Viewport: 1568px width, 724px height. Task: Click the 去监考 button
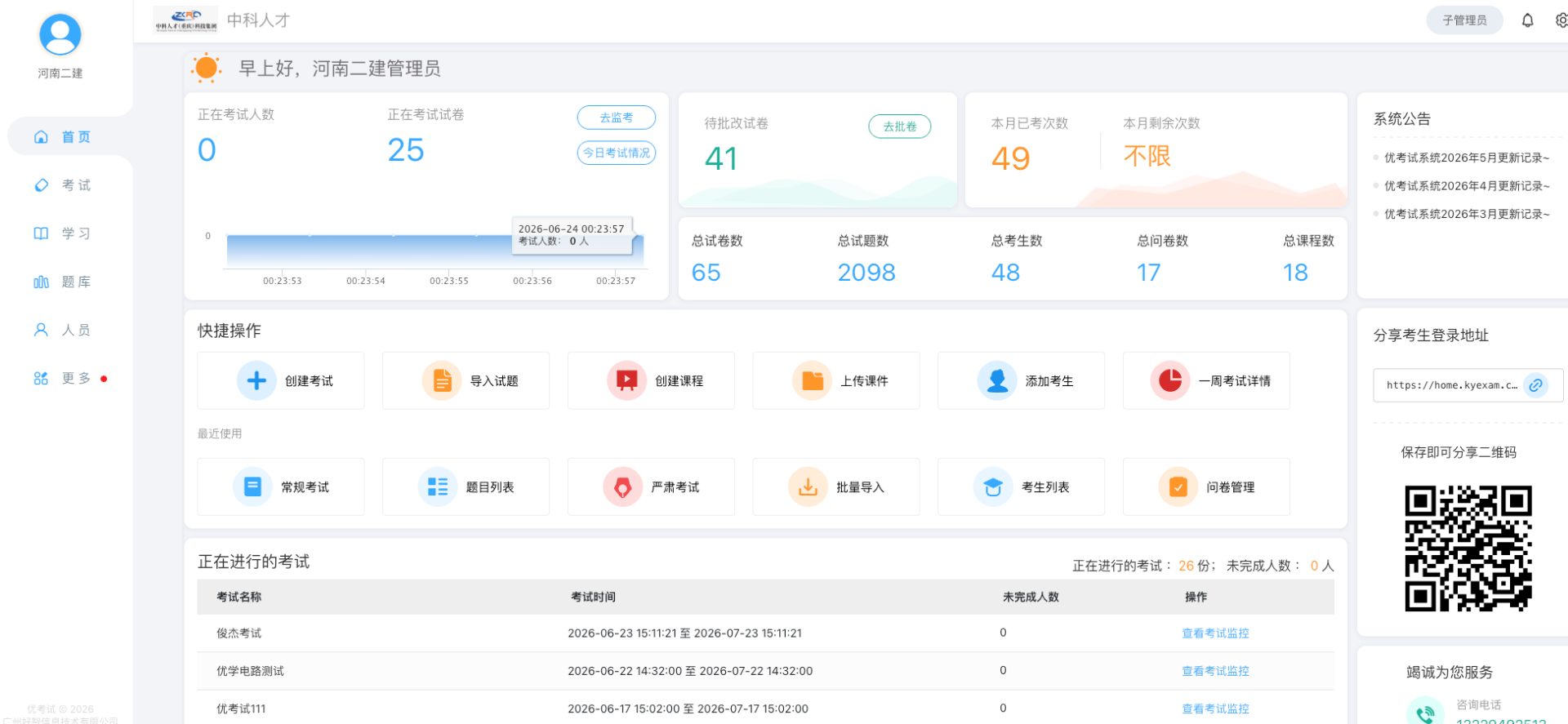617,118
